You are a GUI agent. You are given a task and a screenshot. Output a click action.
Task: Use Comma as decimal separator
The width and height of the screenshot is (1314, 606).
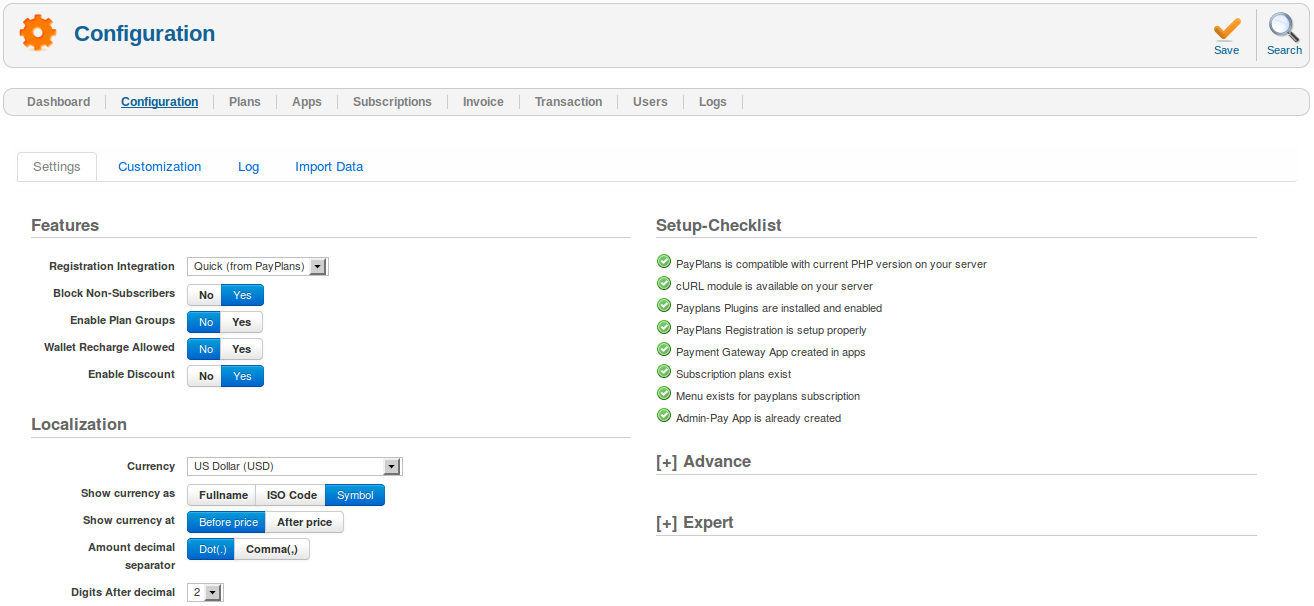[271, 548]
